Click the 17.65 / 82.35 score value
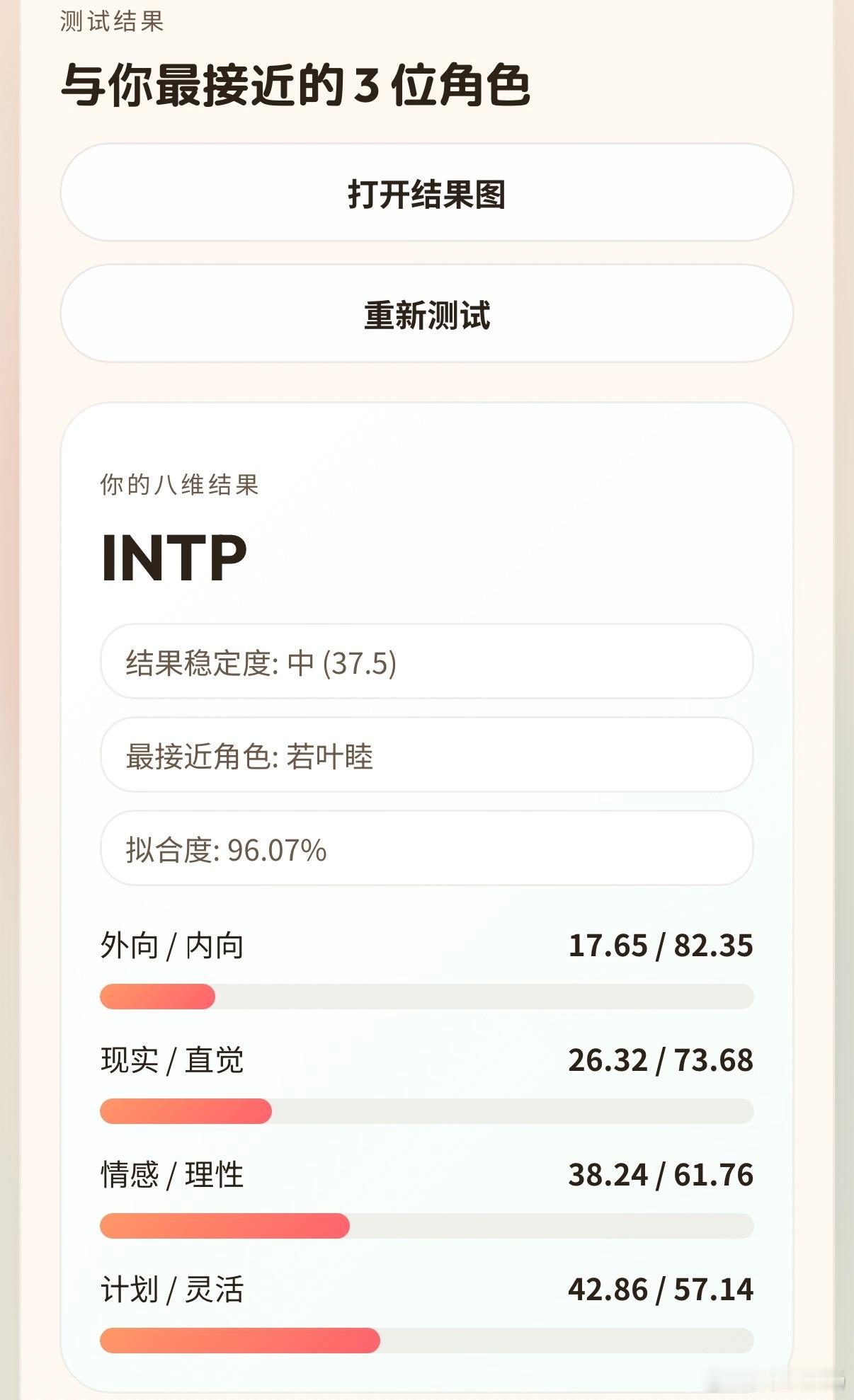854x1400 pixels. (661, 946)
